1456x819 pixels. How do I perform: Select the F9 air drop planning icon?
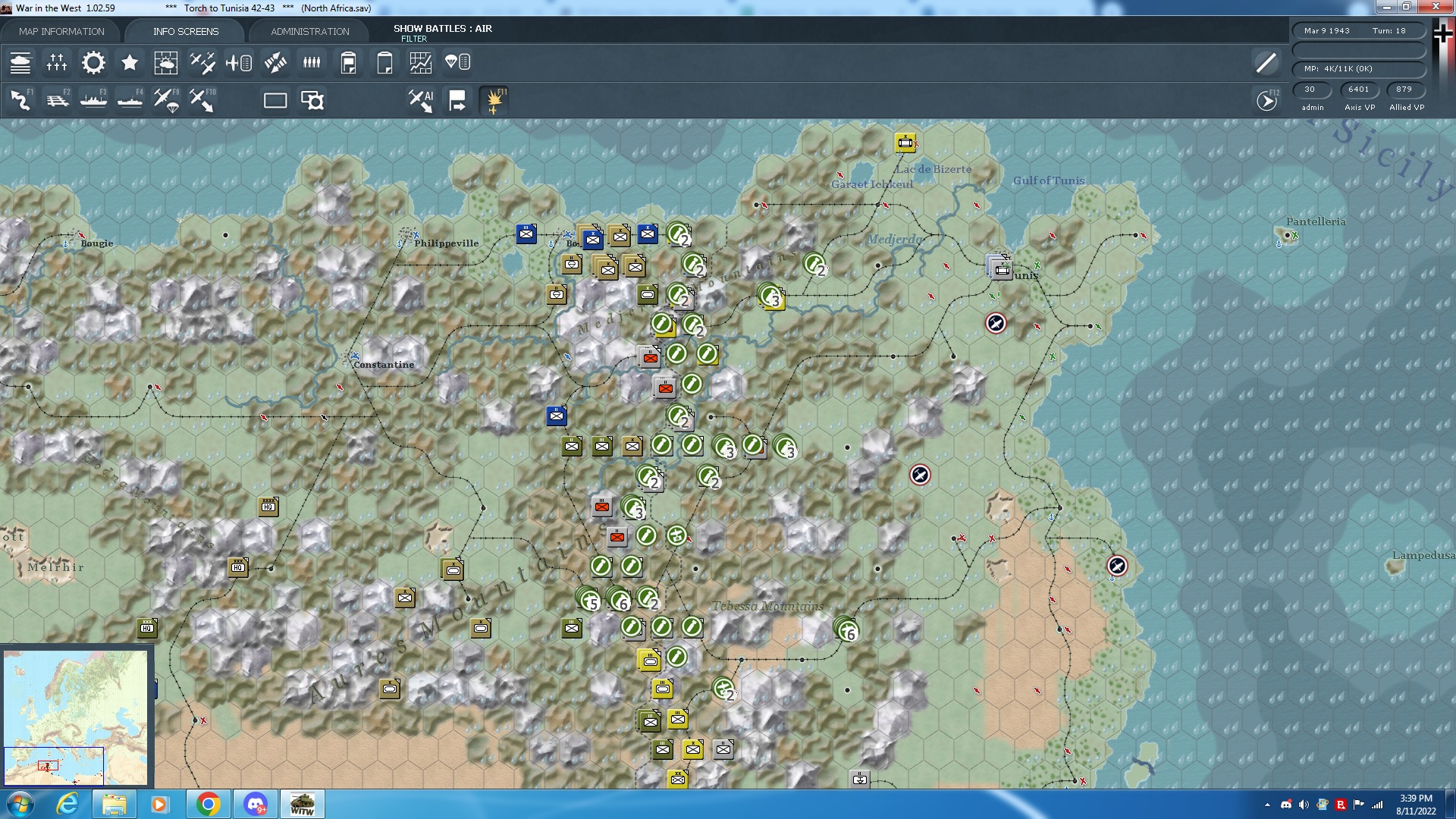166,99
